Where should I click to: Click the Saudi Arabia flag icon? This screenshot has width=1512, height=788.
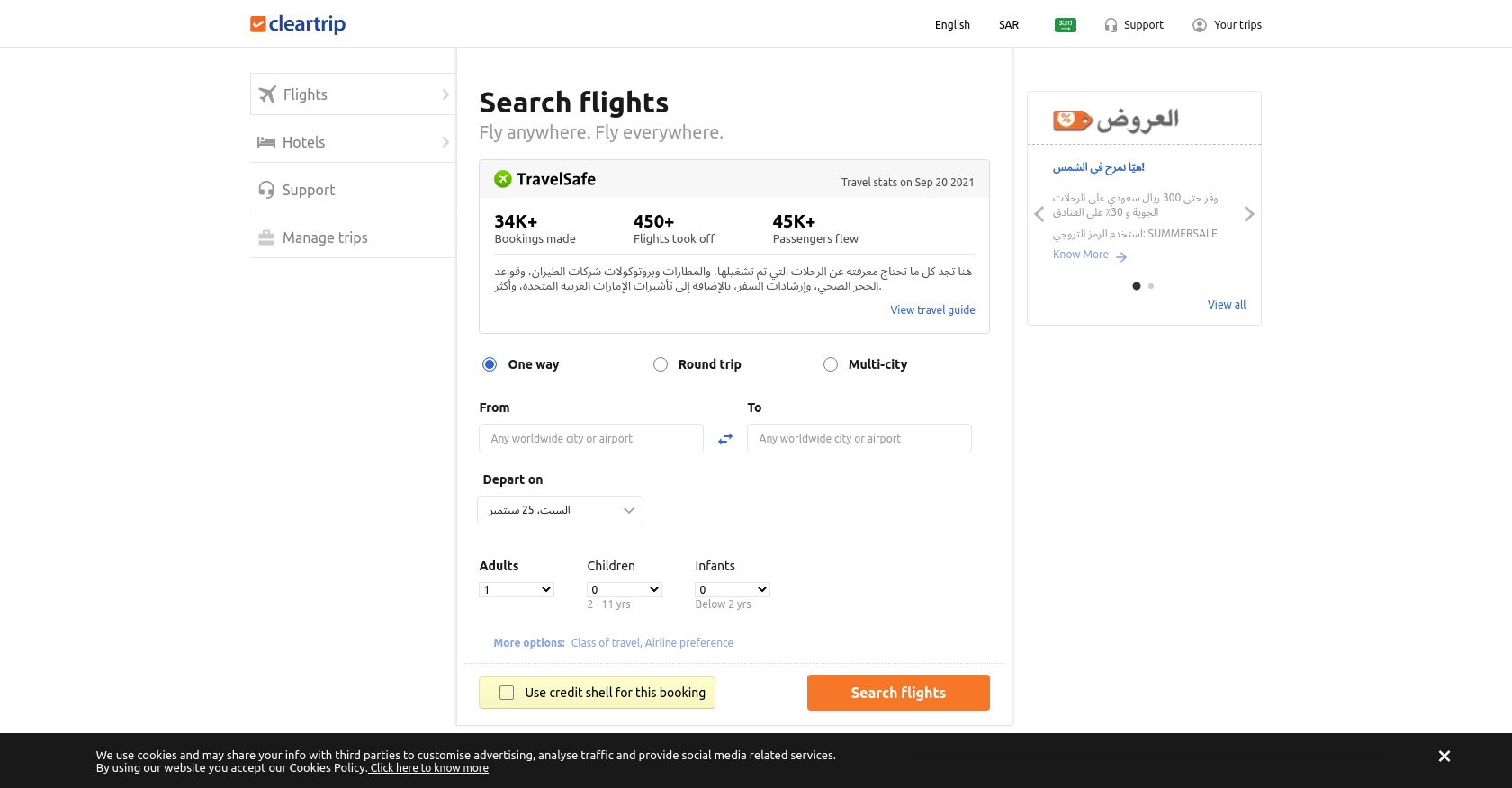(1066, 25)
